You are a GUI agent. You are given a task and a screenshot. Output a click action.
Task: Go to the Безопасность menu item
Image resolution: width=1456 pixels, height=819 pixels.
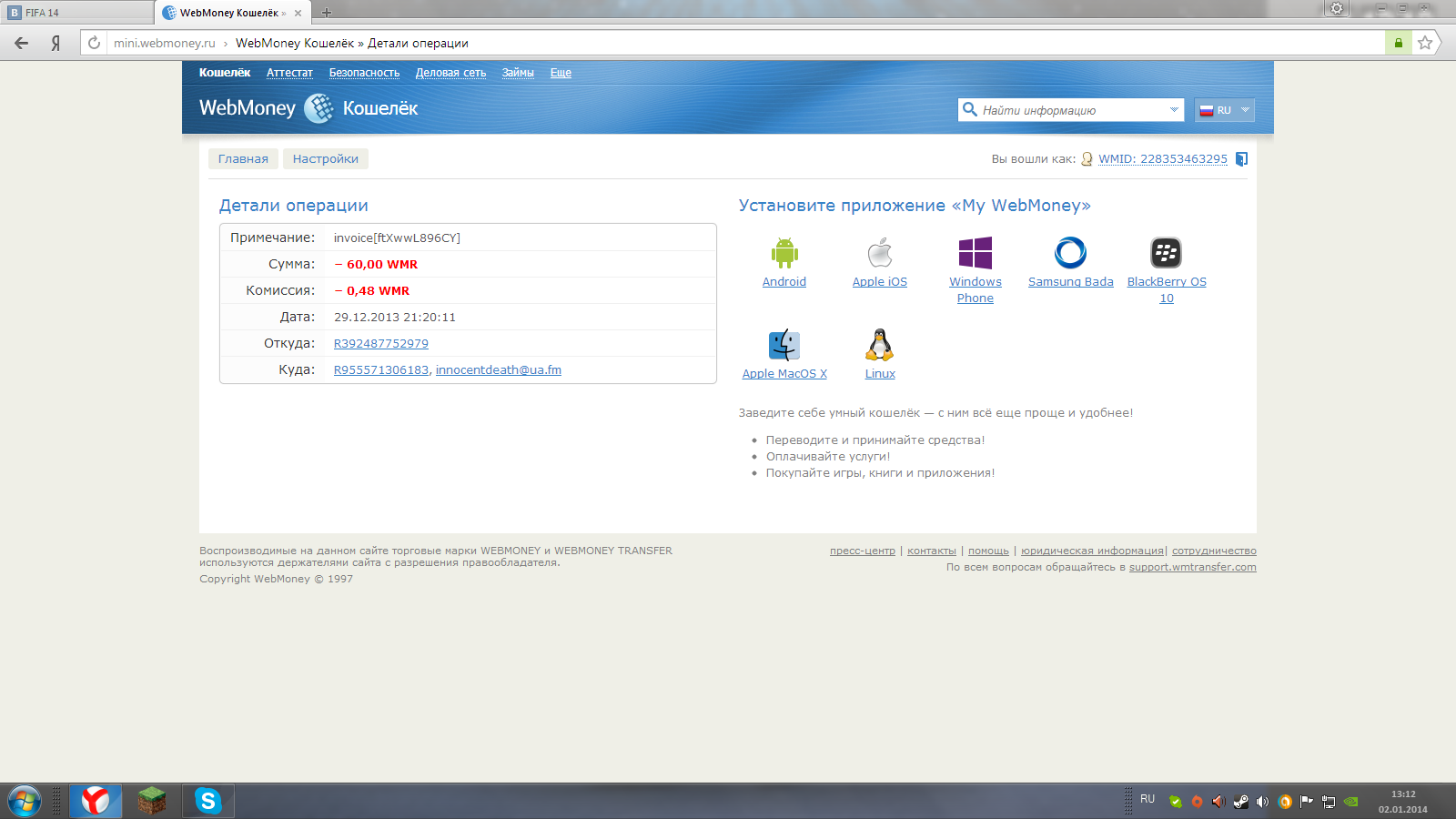pyautogui.click(x=364, y=73)
